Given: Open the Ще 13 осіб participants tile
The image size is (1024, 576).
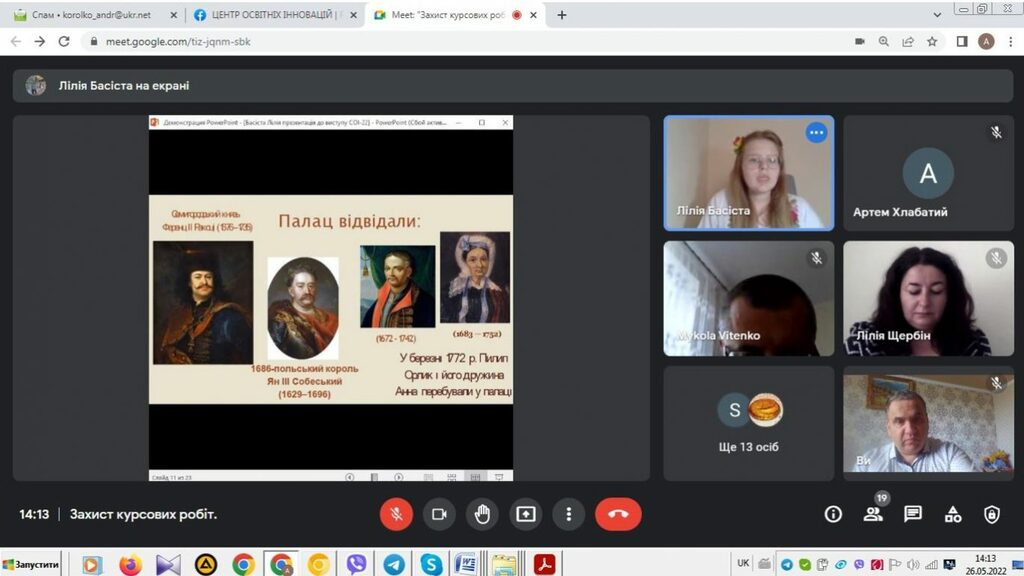Looking at the screenshot, I should point(748,422).
